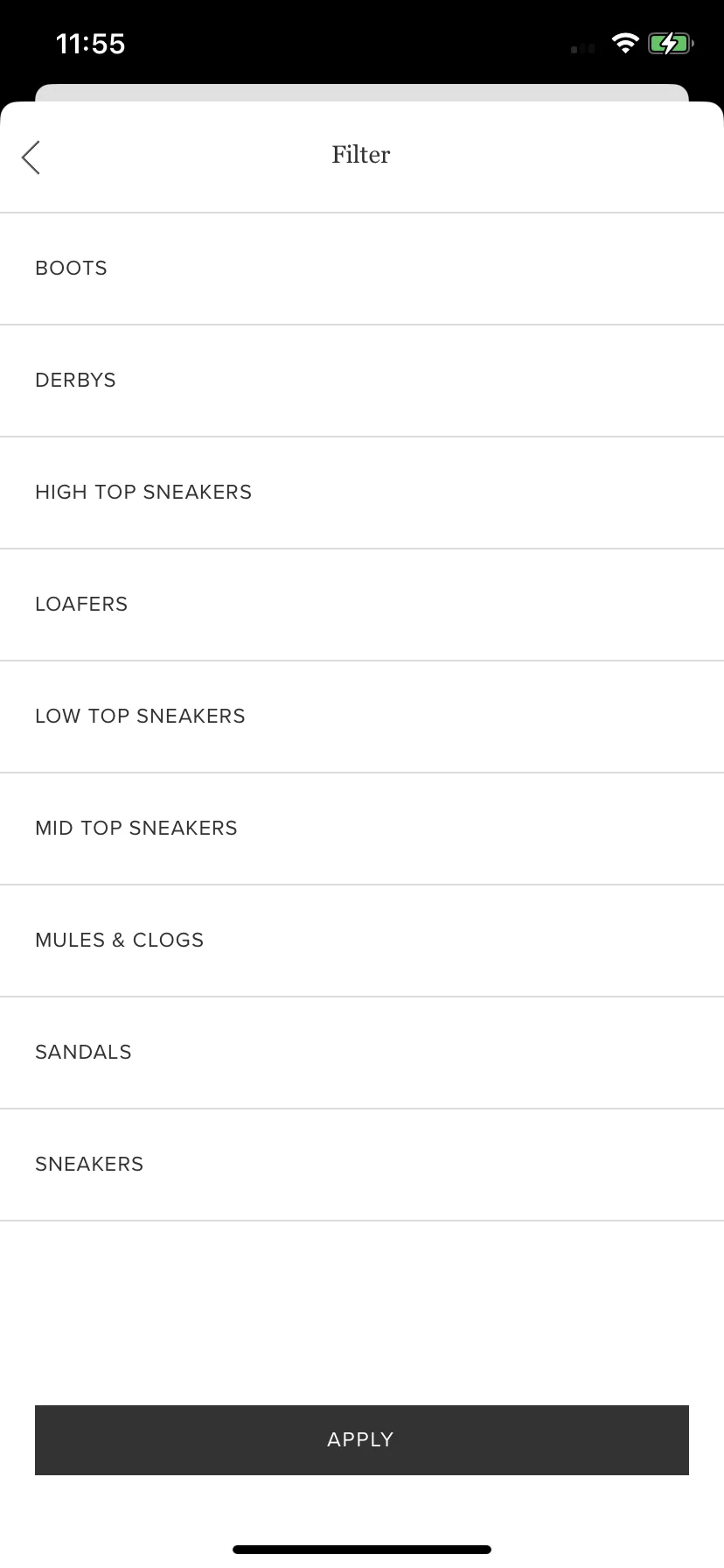Tap the Filter header title
Screen dimensions: 724x1568
[361, 155]
